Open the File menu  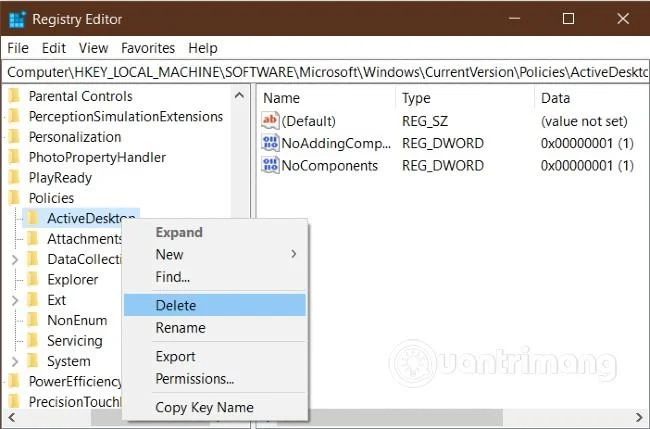(18, 48)
